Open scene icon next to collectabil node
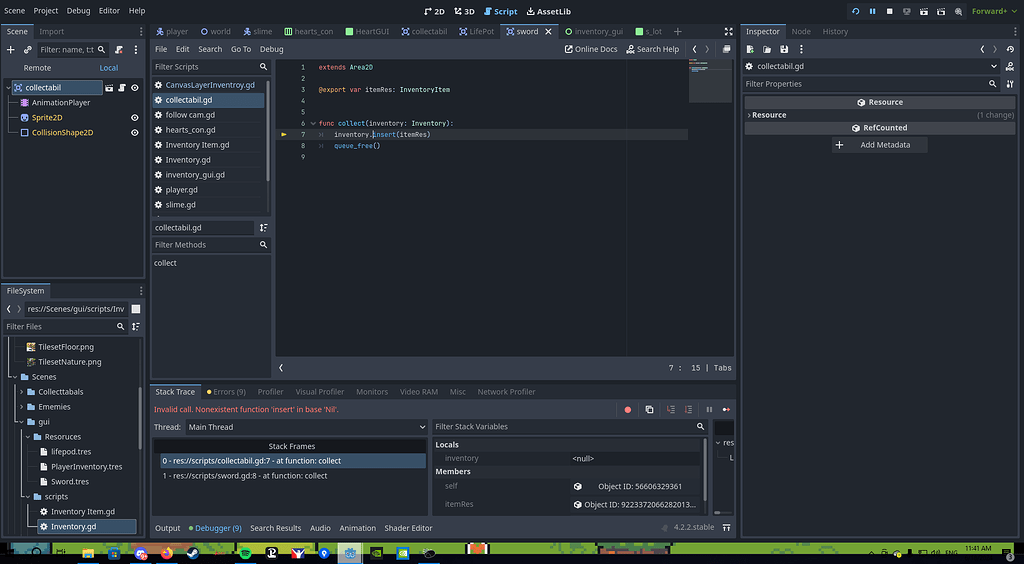Image resolution: width=1024 pixels, height=564 pixels. click(x=109, y=87)
